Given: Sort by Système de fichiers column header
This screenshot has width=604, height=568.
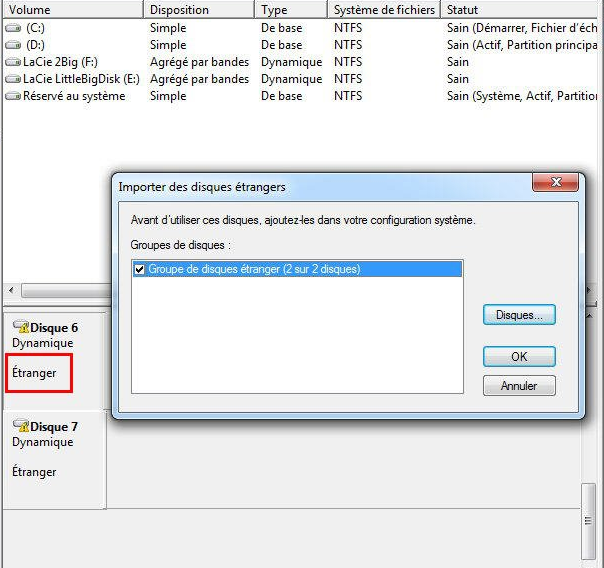Looking at the screenshot, I should (x=384, y=9).
